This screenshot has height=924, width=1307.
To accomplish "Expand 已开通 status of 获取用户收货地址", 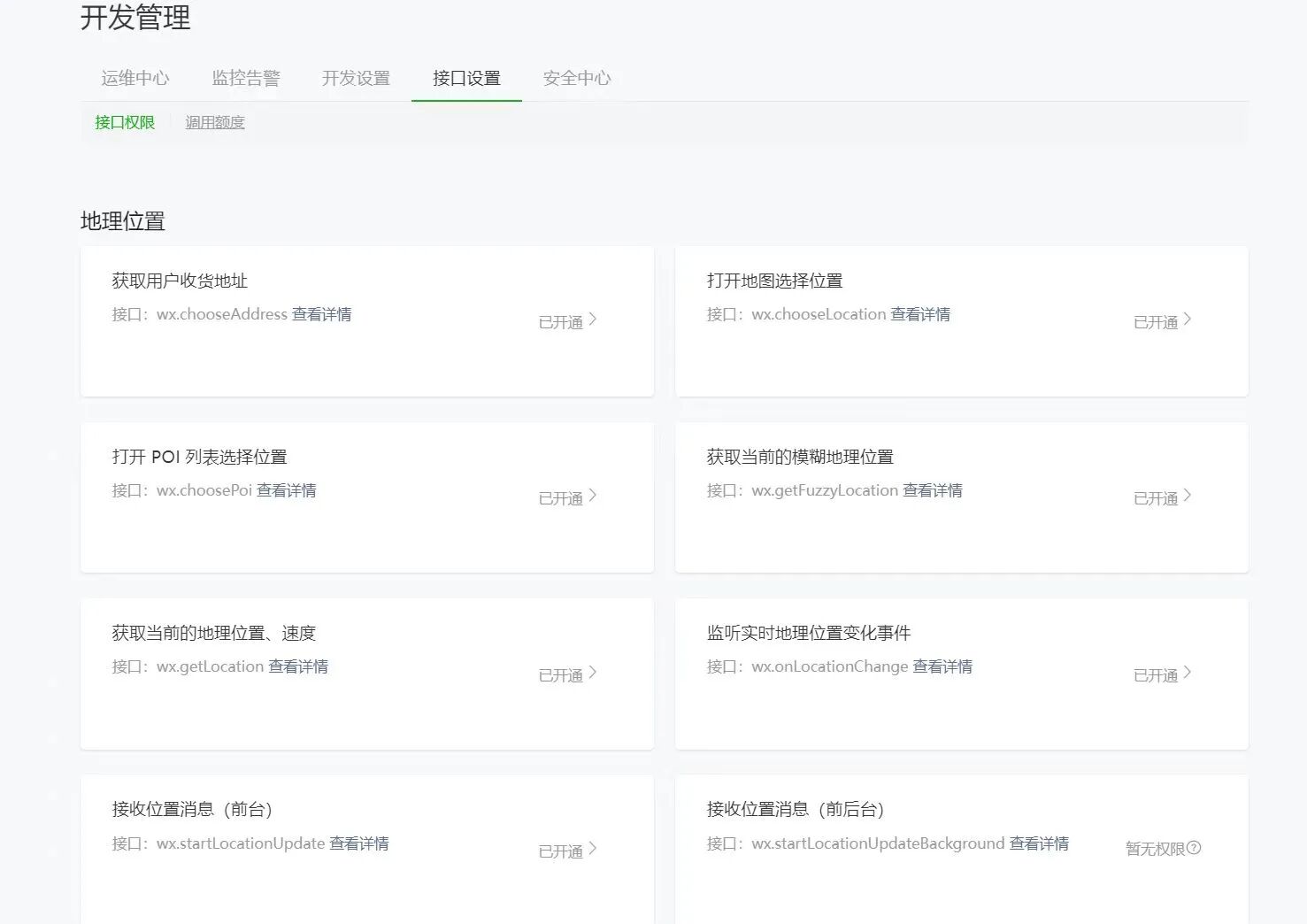I will (x=568, y=321).
